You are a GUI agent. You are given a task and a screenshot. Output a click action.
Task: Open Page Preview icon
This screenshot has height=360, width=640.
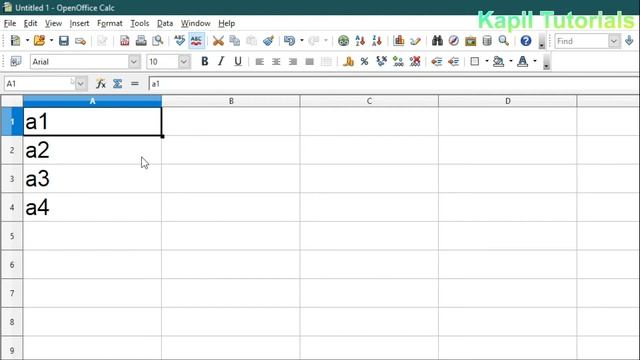coord(158,41)
